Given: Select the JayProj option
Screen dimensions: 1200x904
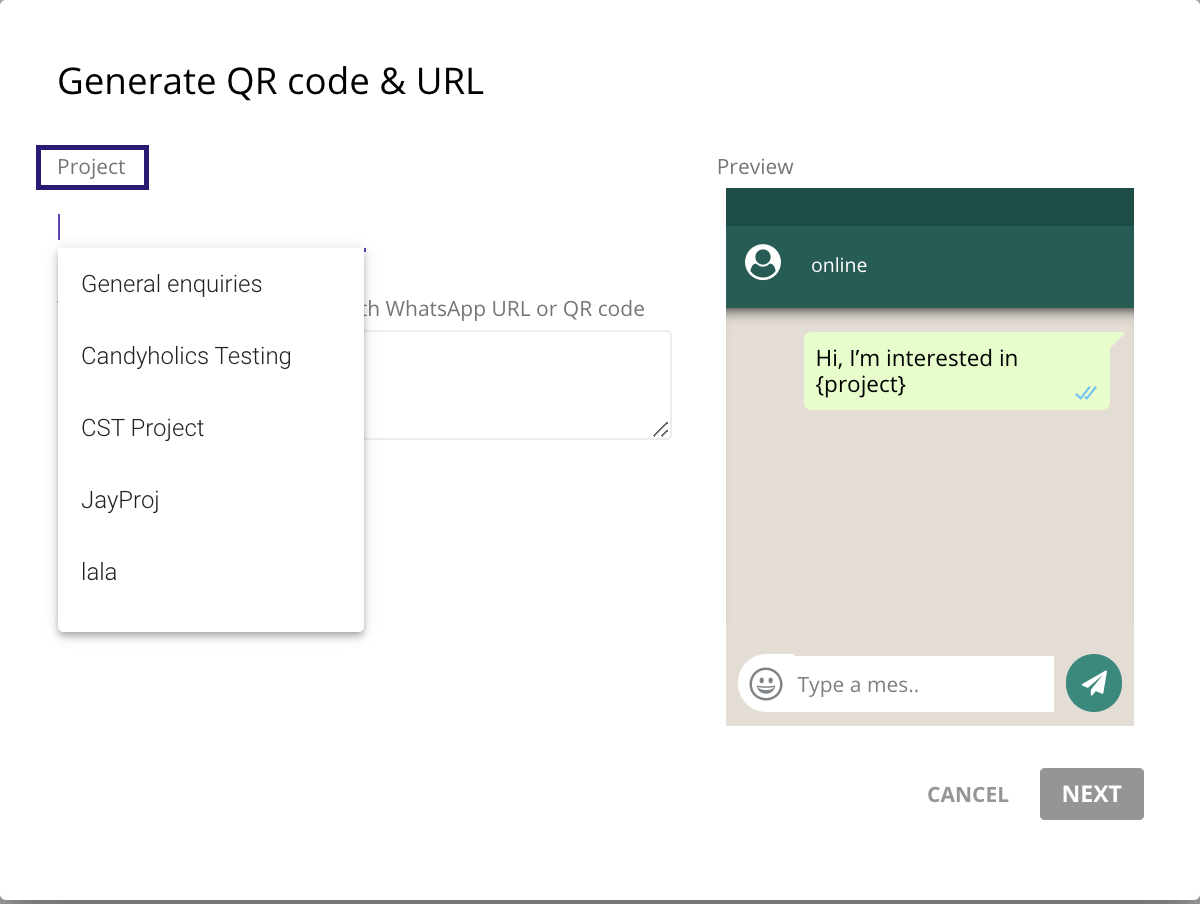Looking at the screenshot, I should point(120,500).
